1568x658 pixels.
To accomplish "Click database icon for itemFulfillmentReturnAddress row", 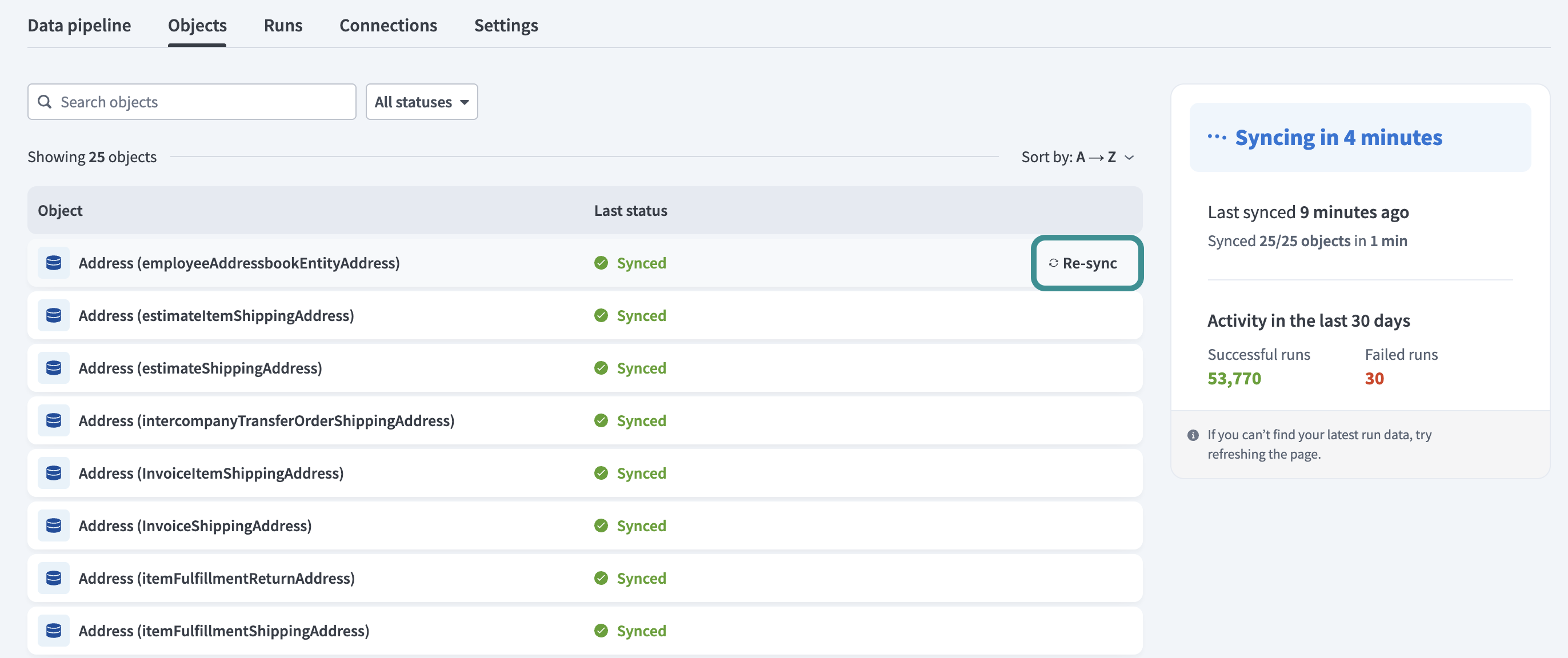I will click(54, 578).
